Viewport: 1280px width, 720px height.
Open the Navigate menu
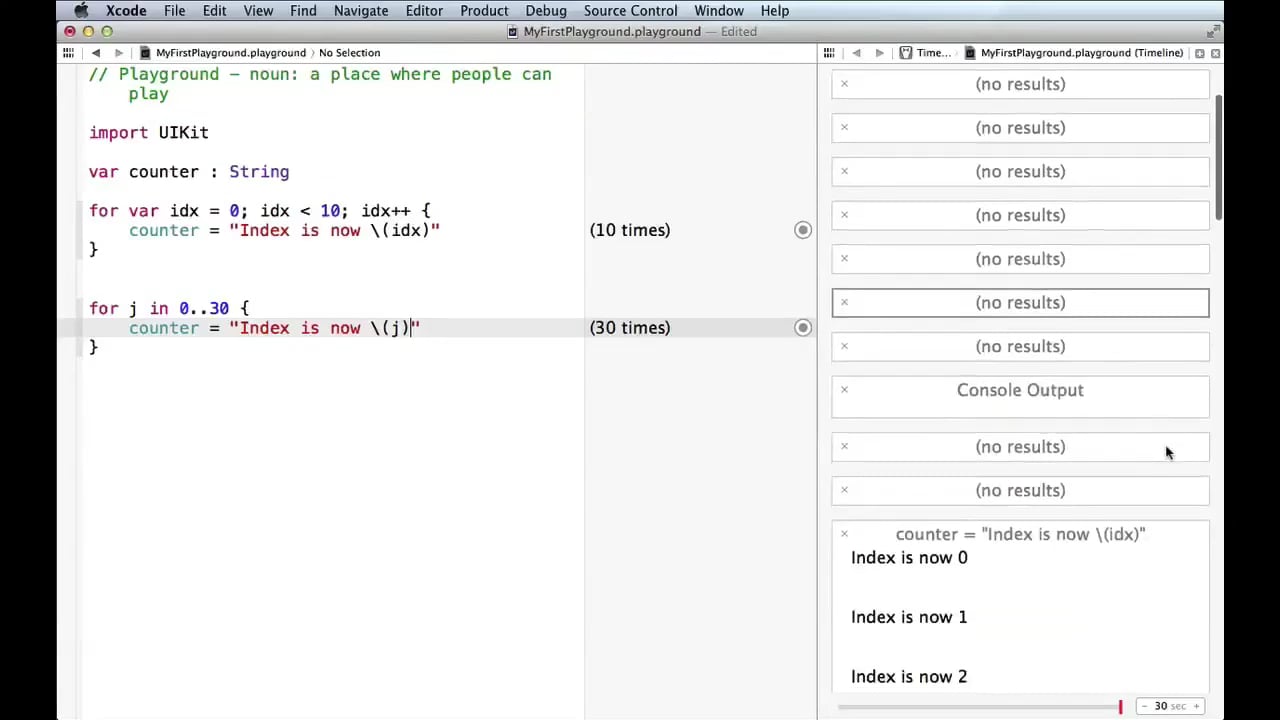point(361,11)
